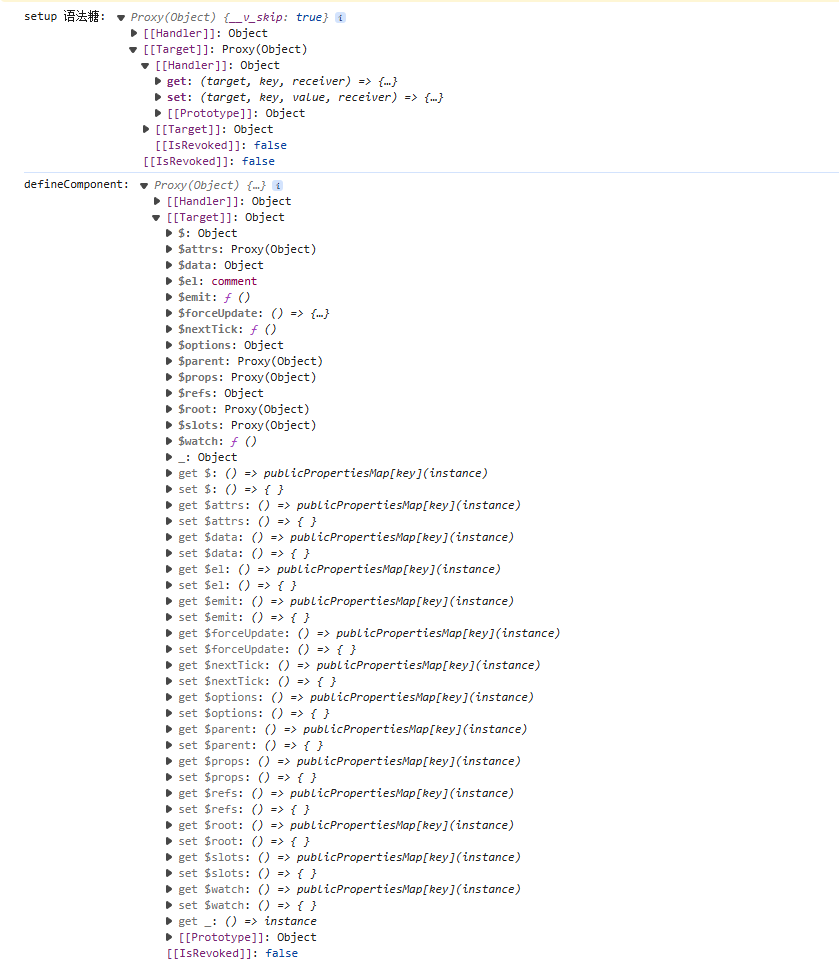839x965 pixels.
Task: Expand the 'get _: () => instance' entry
Action: pyautogui.click(x=169, y=922)
